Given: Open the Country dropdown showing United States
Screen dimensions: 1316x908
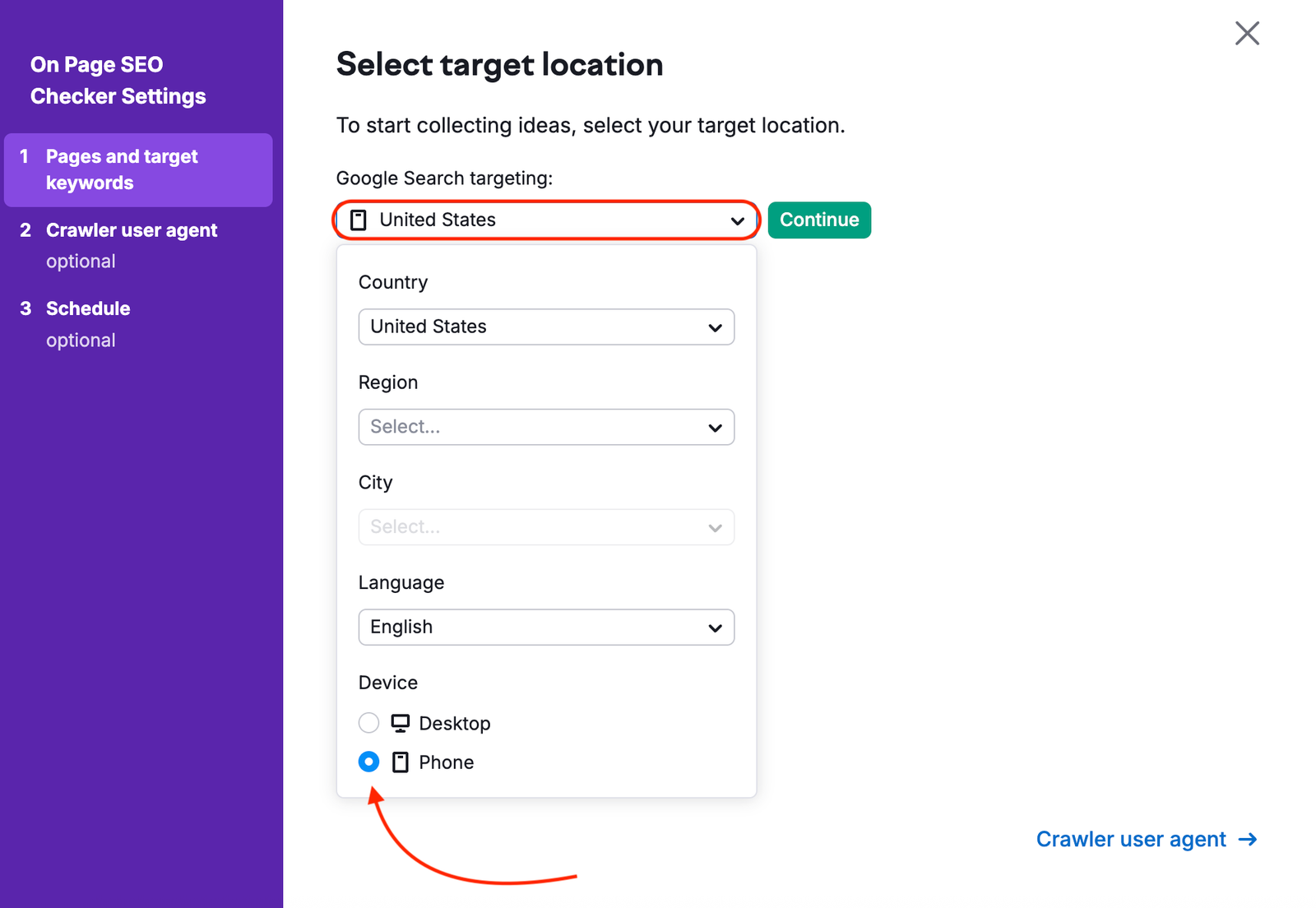Looking at the screenshot, I should pyautogui.click(x=545, y=327).
